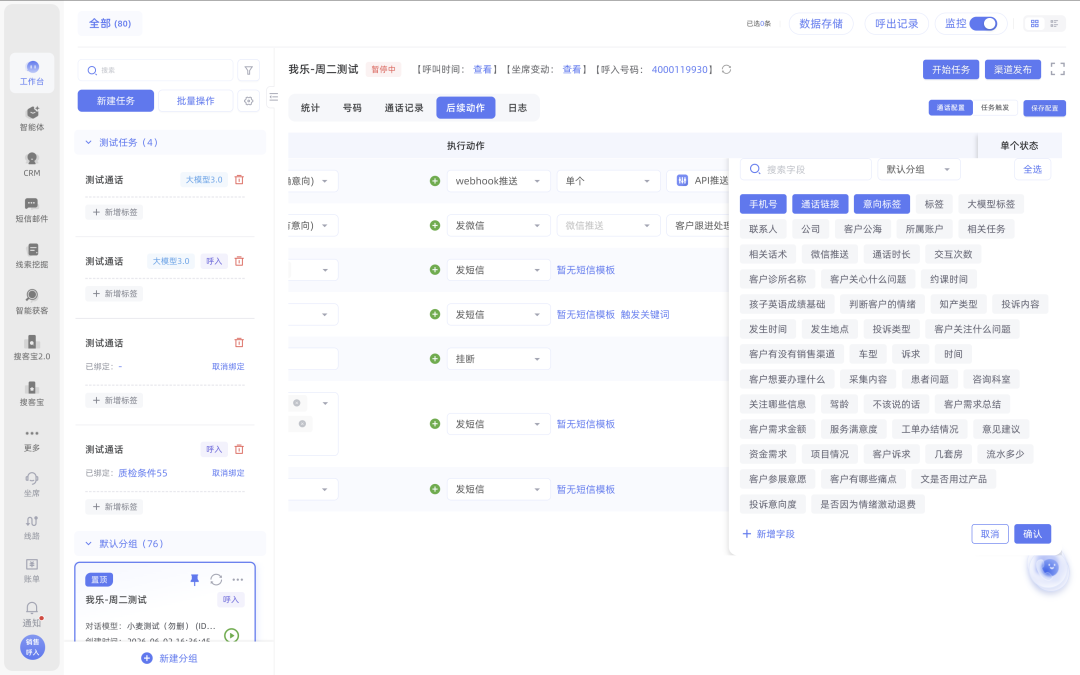The image size is (1080, 675).
Task: Open the 坐席 headset sidebar icon
Action: coord(32,484)
